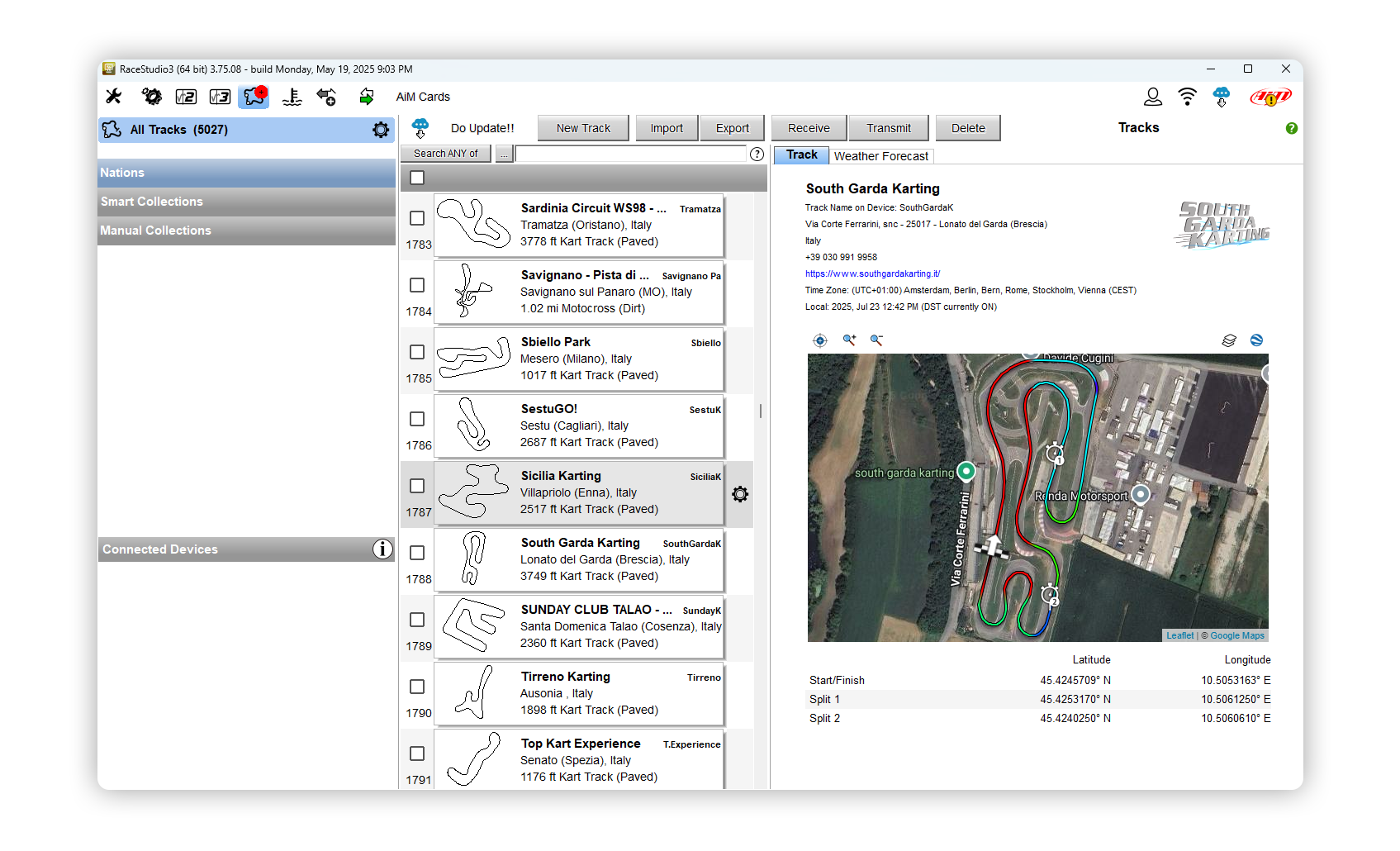Open the Wi-Fi connection icon
The height and width of the screenshot is (851, 1400).
coord(1187,97)
